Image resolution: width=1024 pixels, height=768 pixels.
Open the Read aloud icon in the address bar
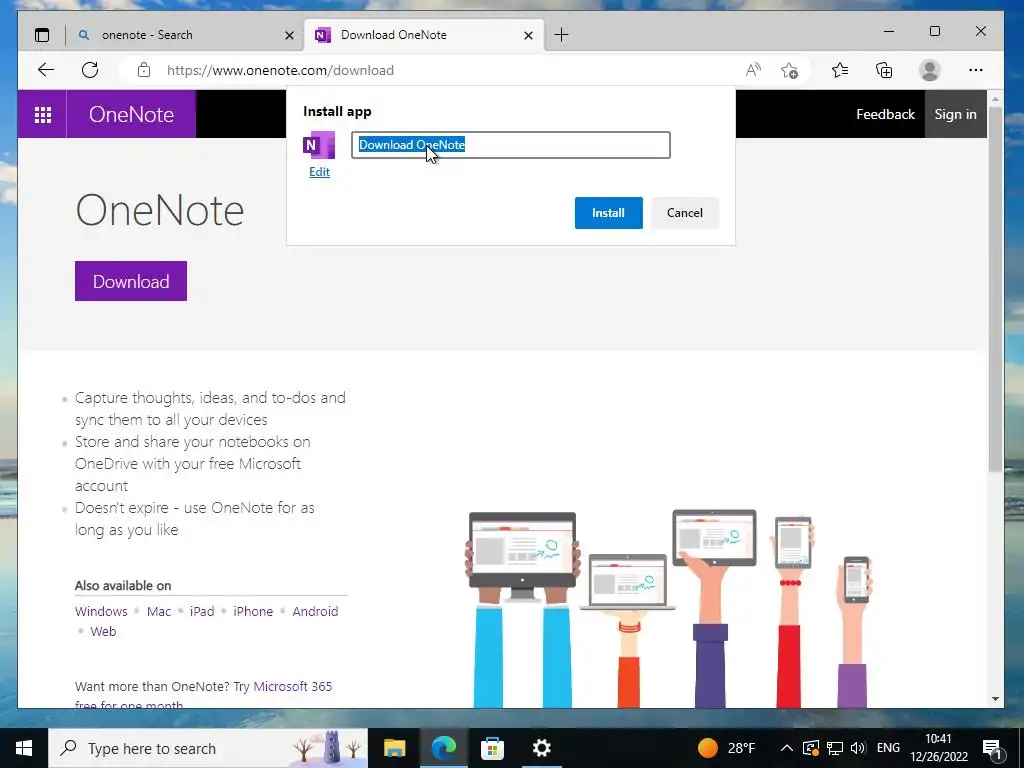753,70
